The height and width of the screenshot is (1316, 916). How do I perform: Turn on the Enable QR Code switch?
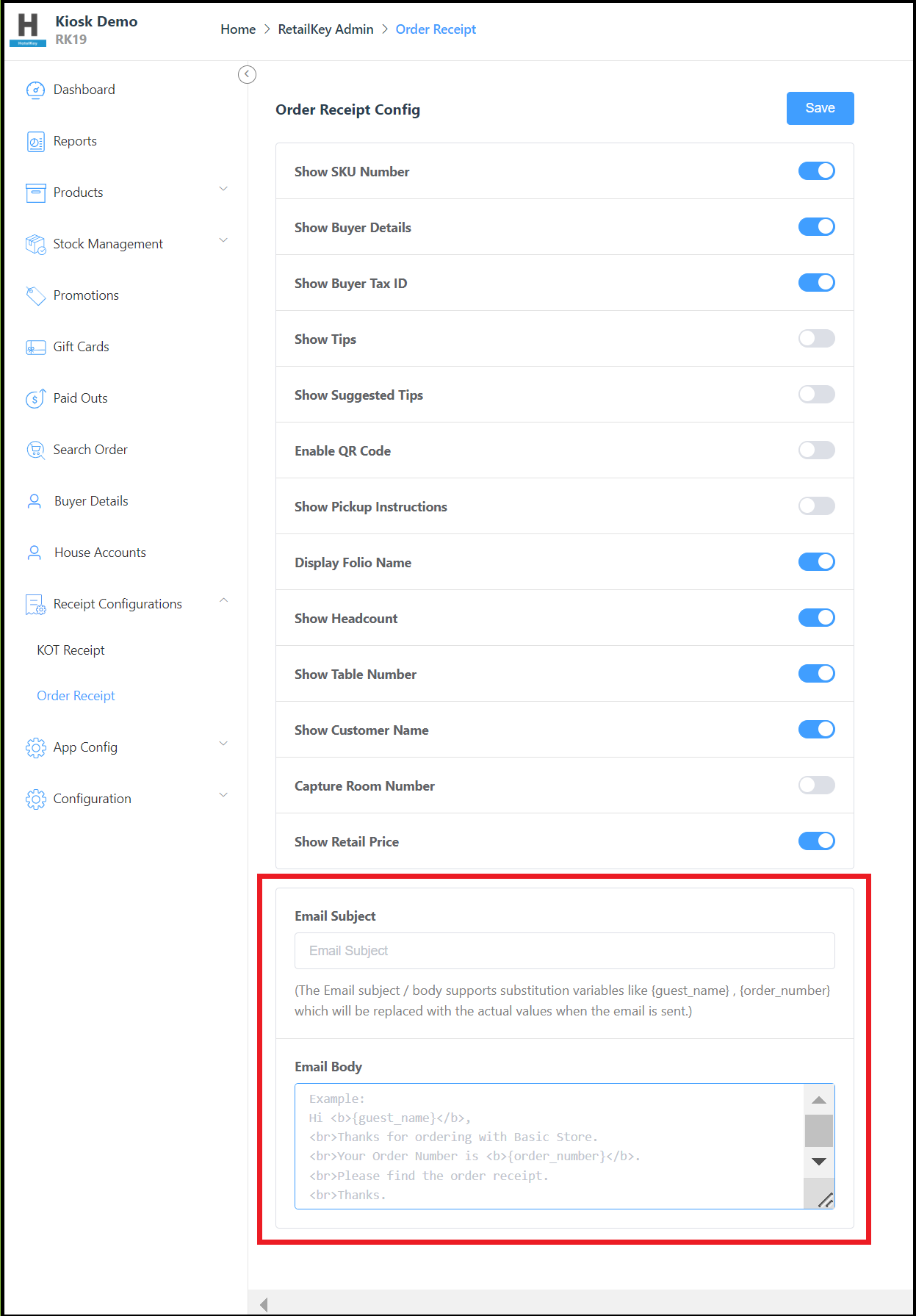click(x=816, y=450)
